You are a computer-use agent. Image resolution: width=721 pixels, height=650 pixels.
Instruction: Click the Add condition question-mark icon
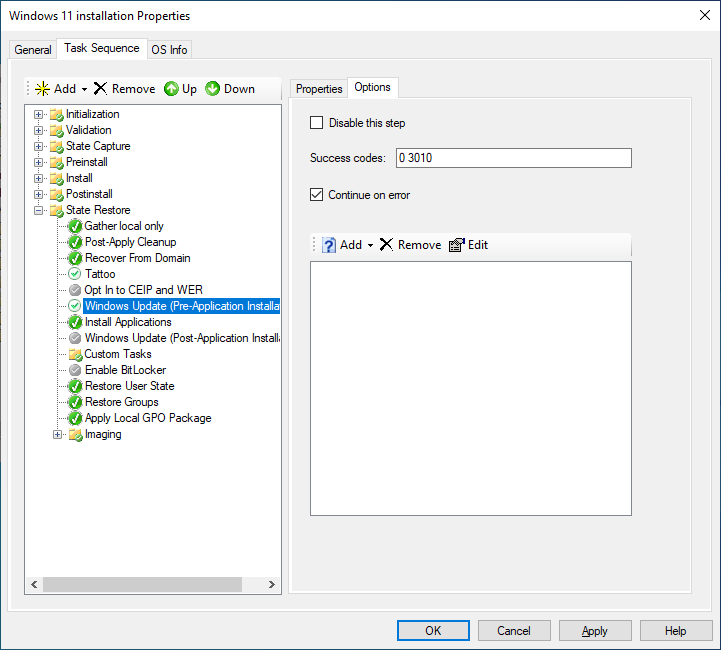[x=329, y=245]
